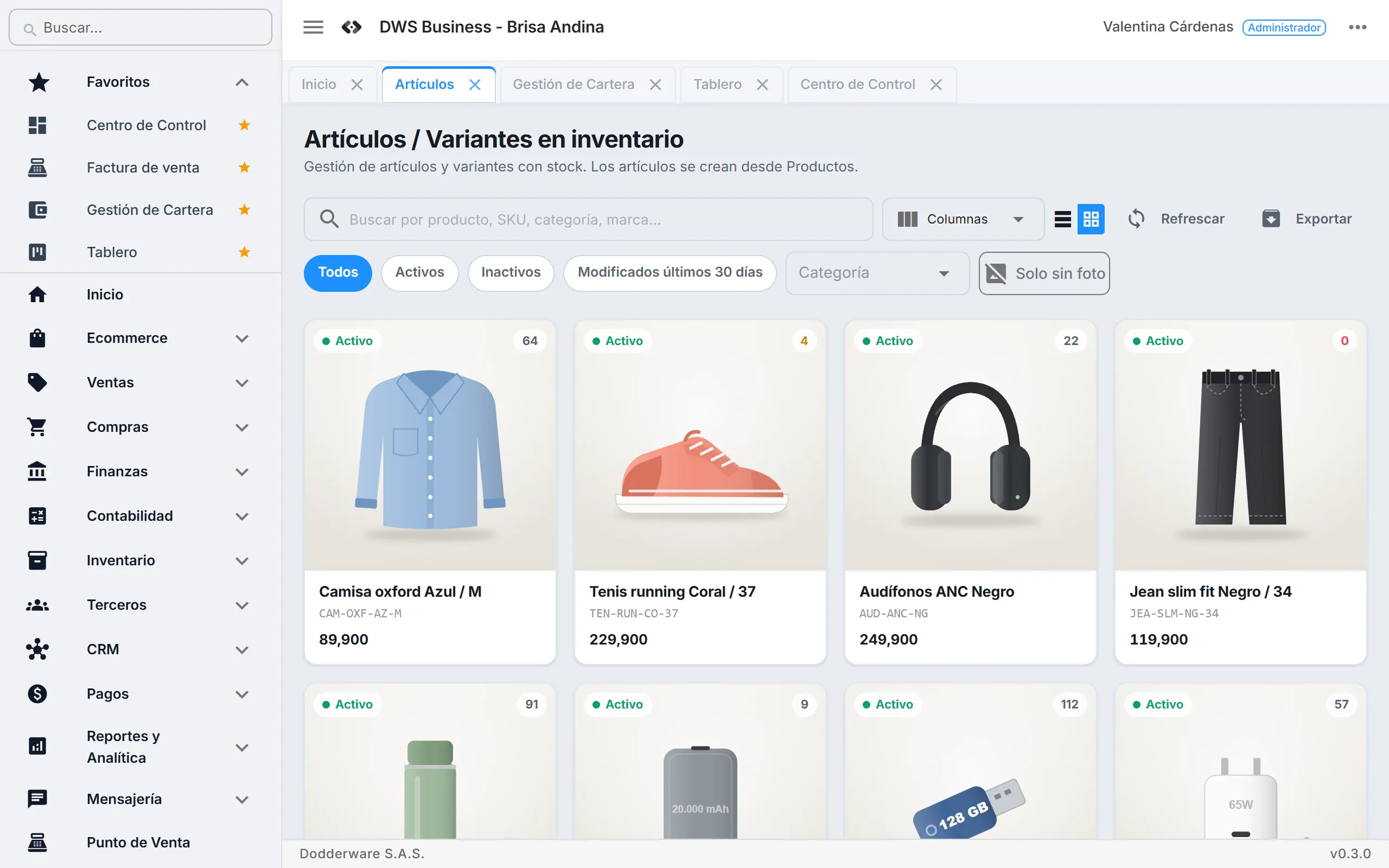Image resolution: width=1389 pixels, height=868 pixels.
Task: Click the sidebar Buscar search field
Action: coord(141,28)
